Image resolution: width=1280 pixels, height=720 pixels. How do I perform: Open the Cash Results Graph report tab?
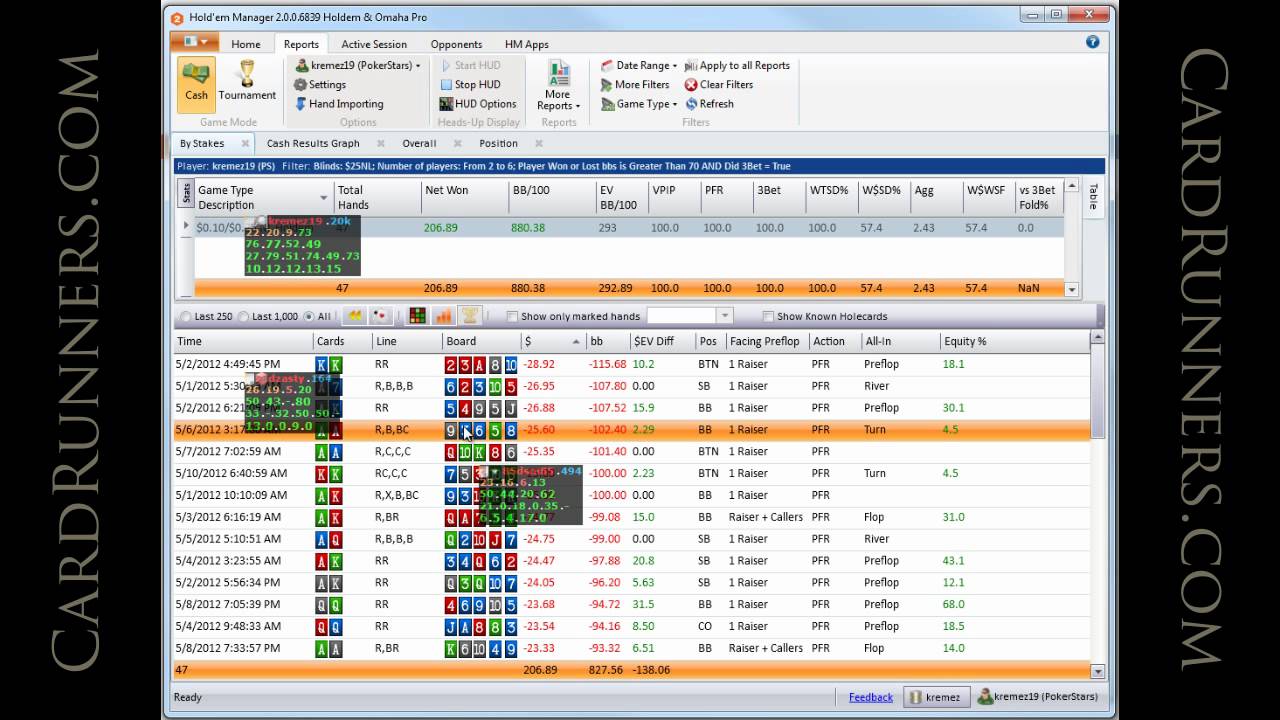click(x=313, y=143)
